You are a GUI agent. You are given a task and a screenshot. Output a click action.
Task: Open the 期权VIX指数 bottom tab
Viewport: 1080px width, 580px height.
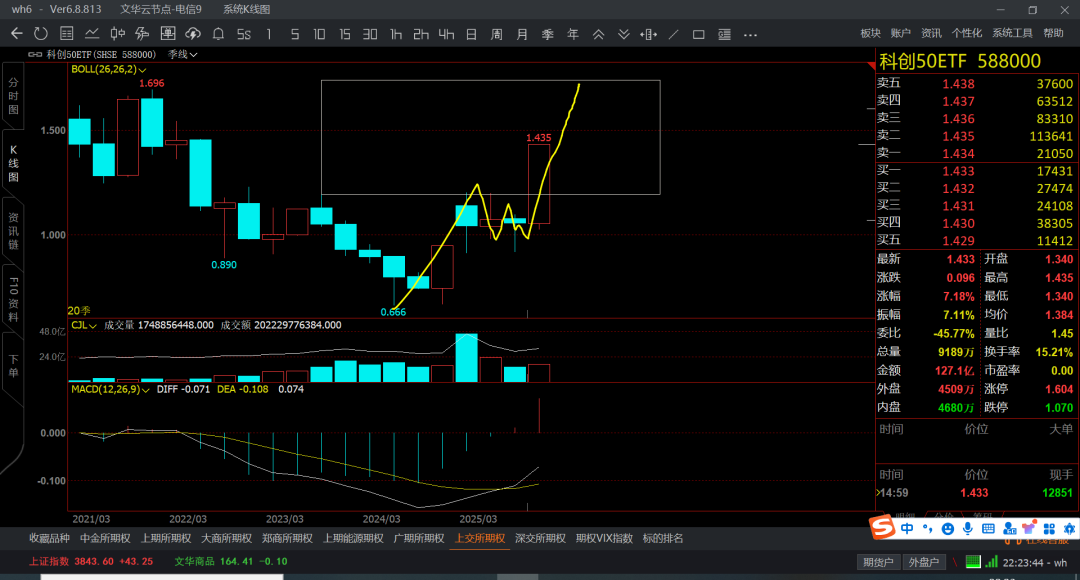[604, 538]
